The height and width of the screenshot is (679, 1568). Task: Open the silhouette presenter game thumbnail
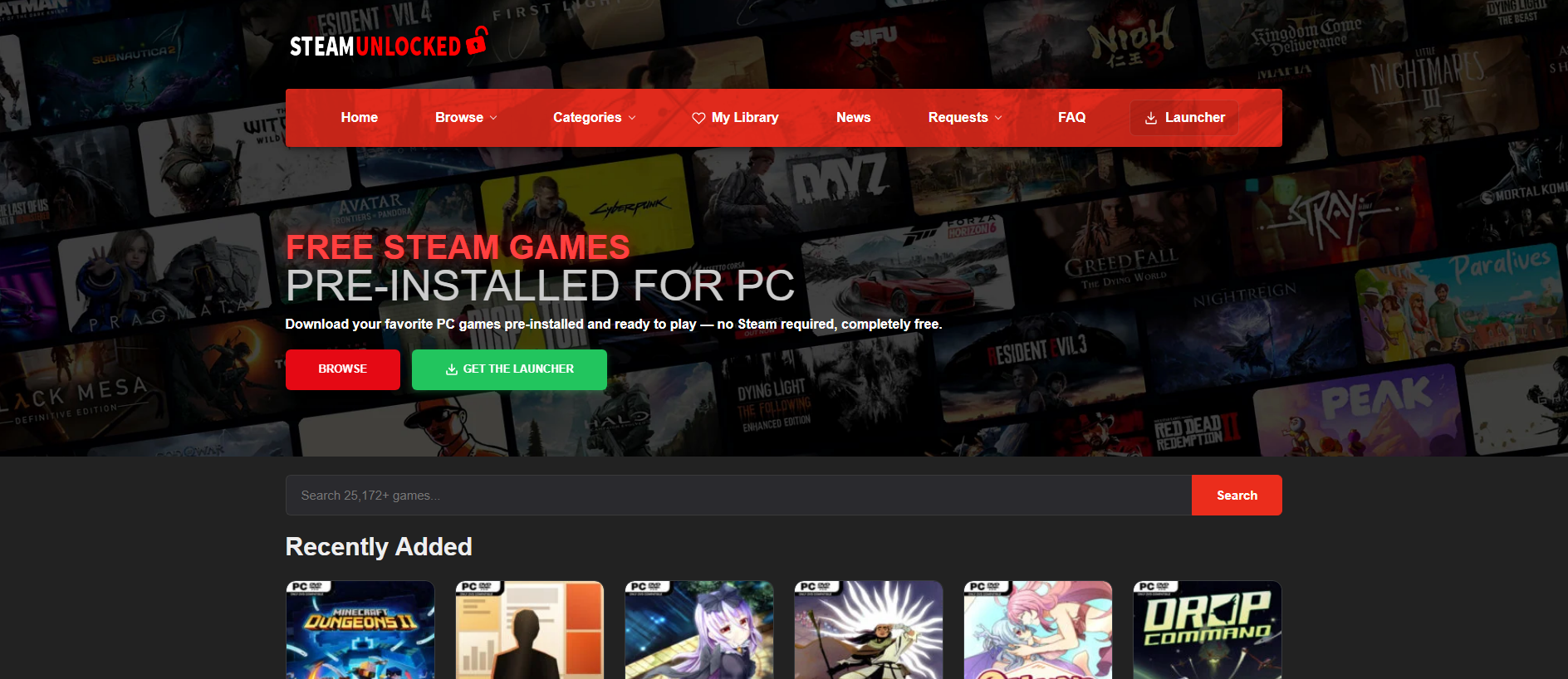click(530, 630)
